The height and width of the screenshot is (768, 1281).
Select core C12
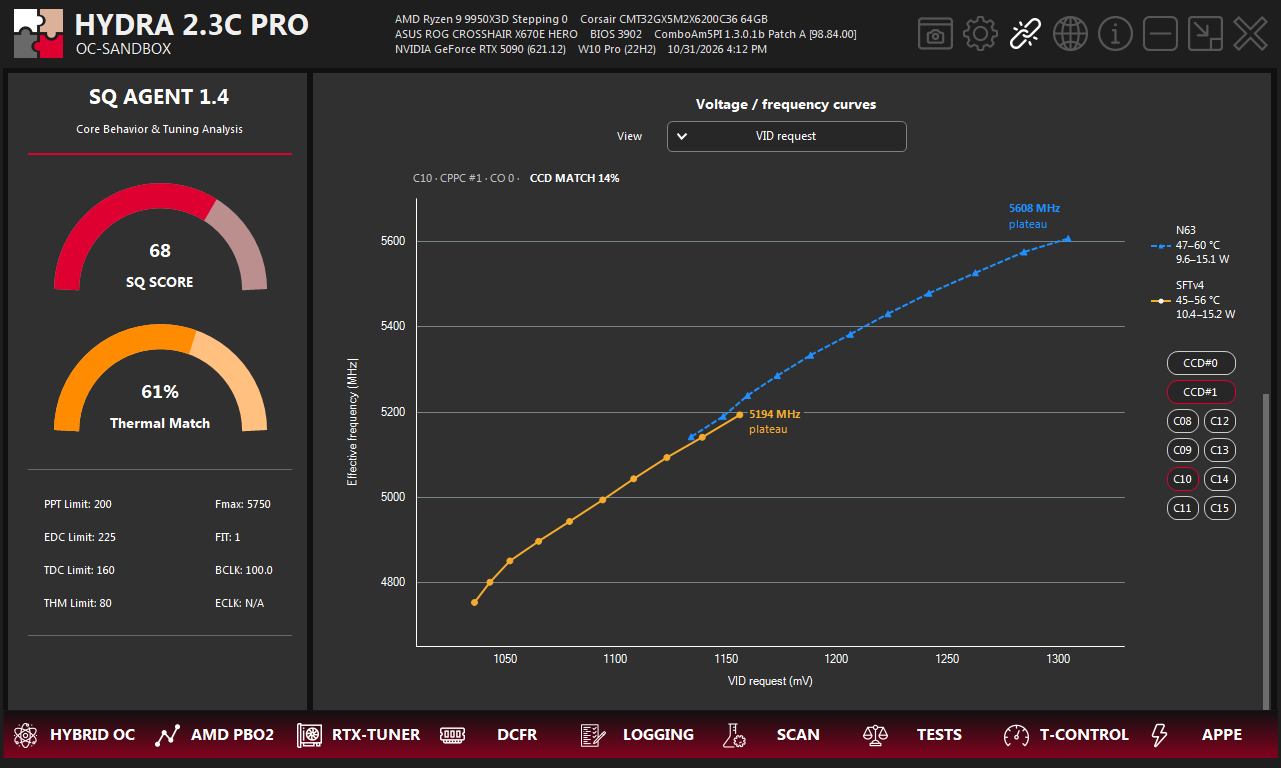1219,421
